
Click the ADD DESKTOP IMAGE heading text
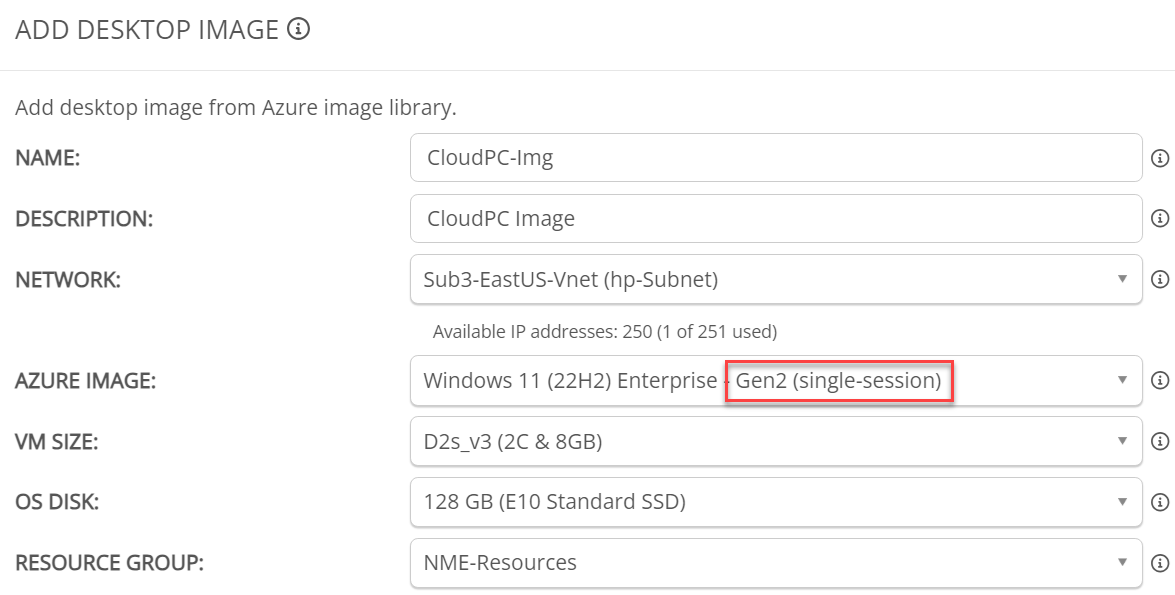click(147, 30)
